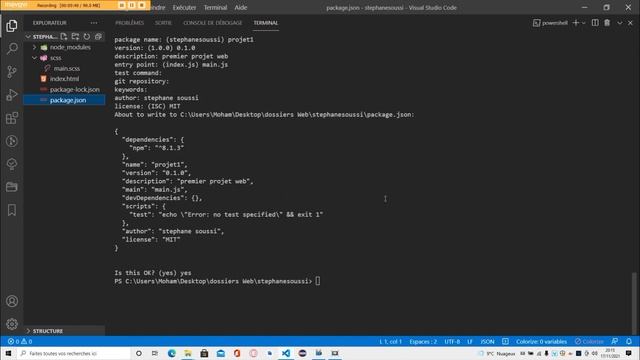640x360 pixels.
Task: Click Visual Studio Code taskbar icon
Action: click(286, 353)
